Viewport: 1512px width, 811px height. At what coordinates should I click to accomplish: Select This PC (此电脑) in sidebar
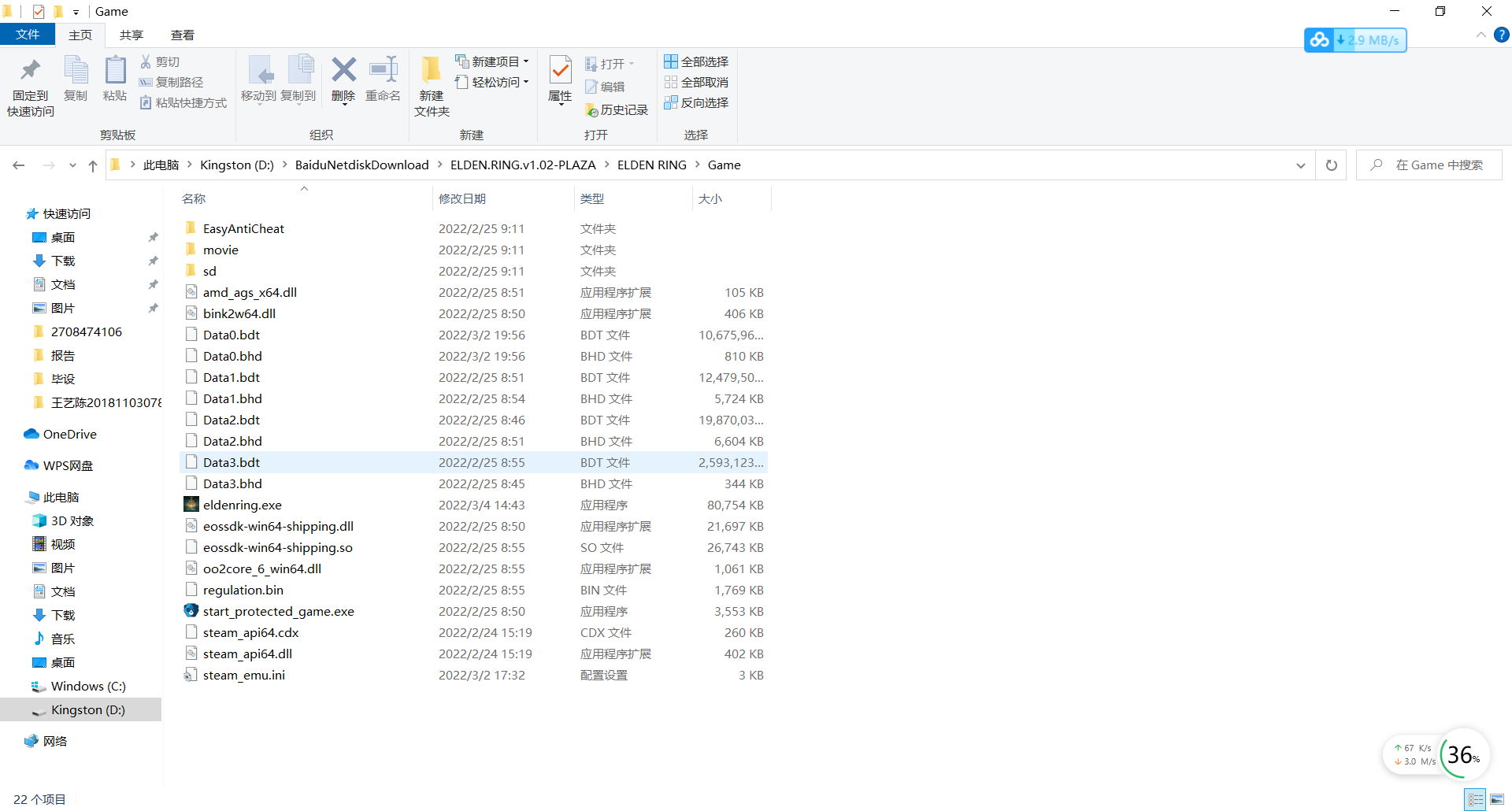click(x=61, y=497)
